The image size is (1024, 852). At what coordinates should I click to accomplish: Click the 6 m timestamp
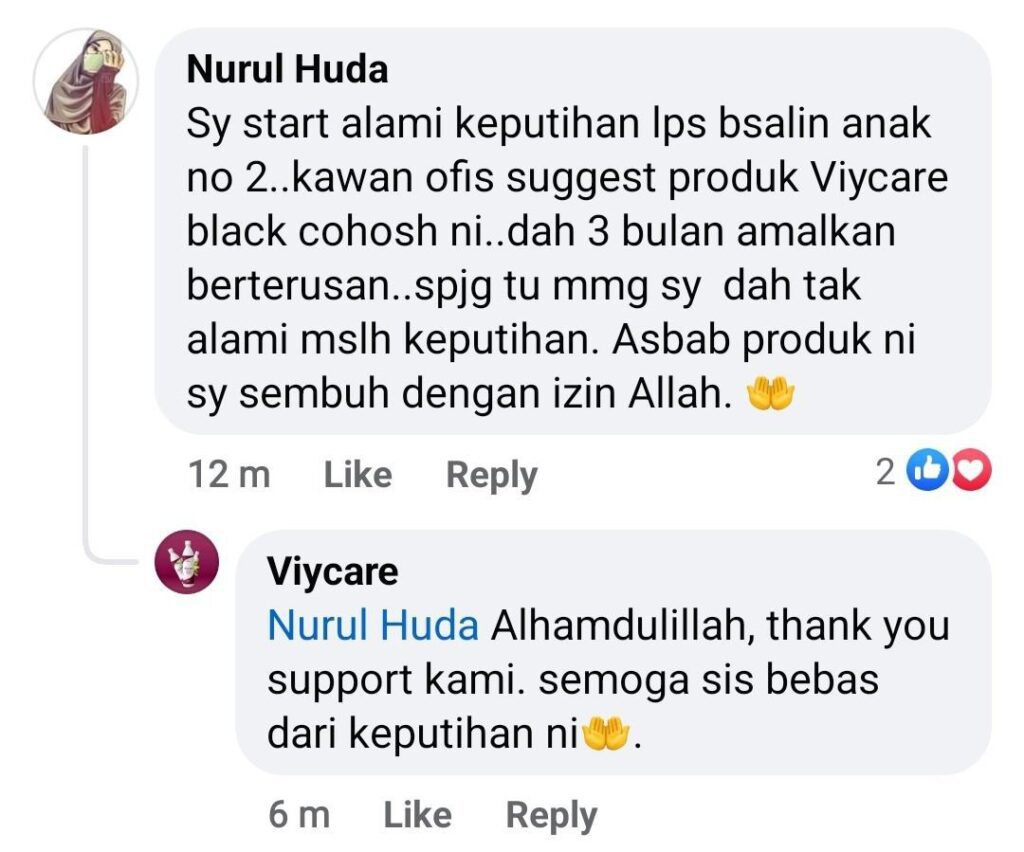pos(299,815)
